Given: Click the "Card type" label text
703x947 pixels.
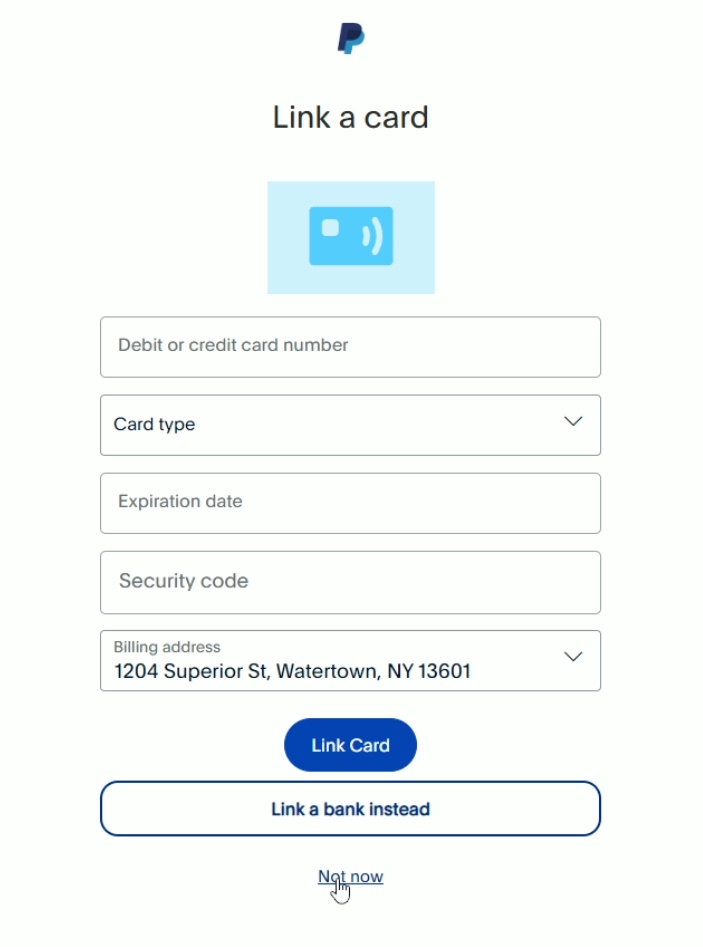Looking at the screenshot, I should coord(154,424).
